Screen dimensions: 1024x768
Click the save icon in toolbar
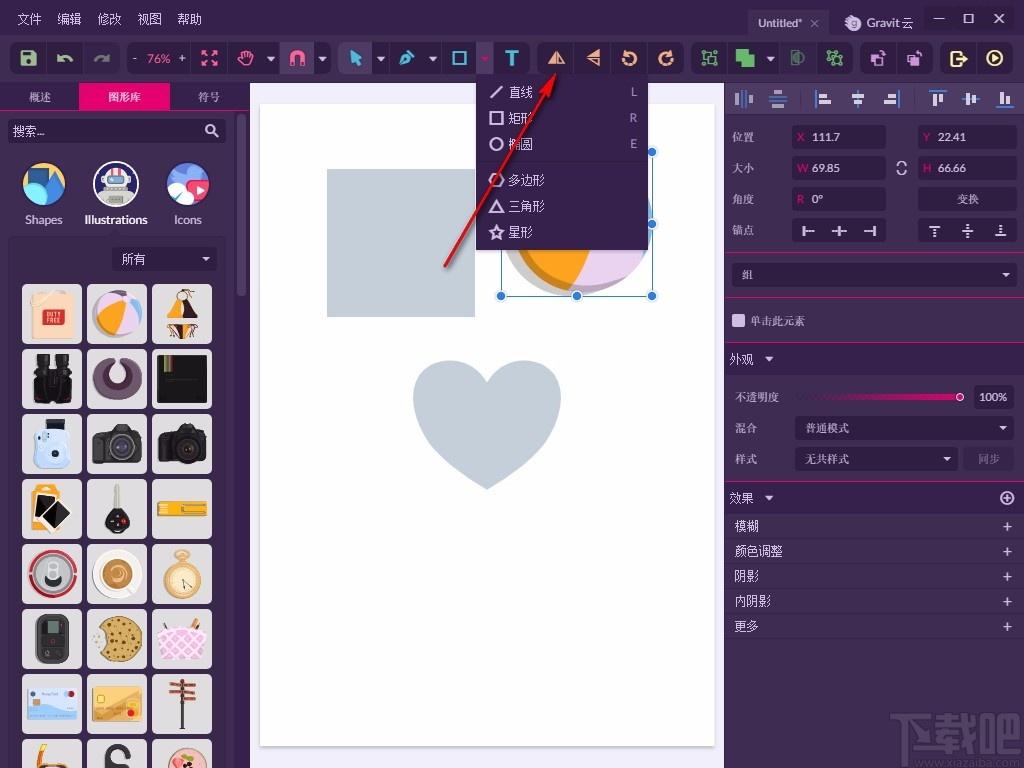point(28,58)
